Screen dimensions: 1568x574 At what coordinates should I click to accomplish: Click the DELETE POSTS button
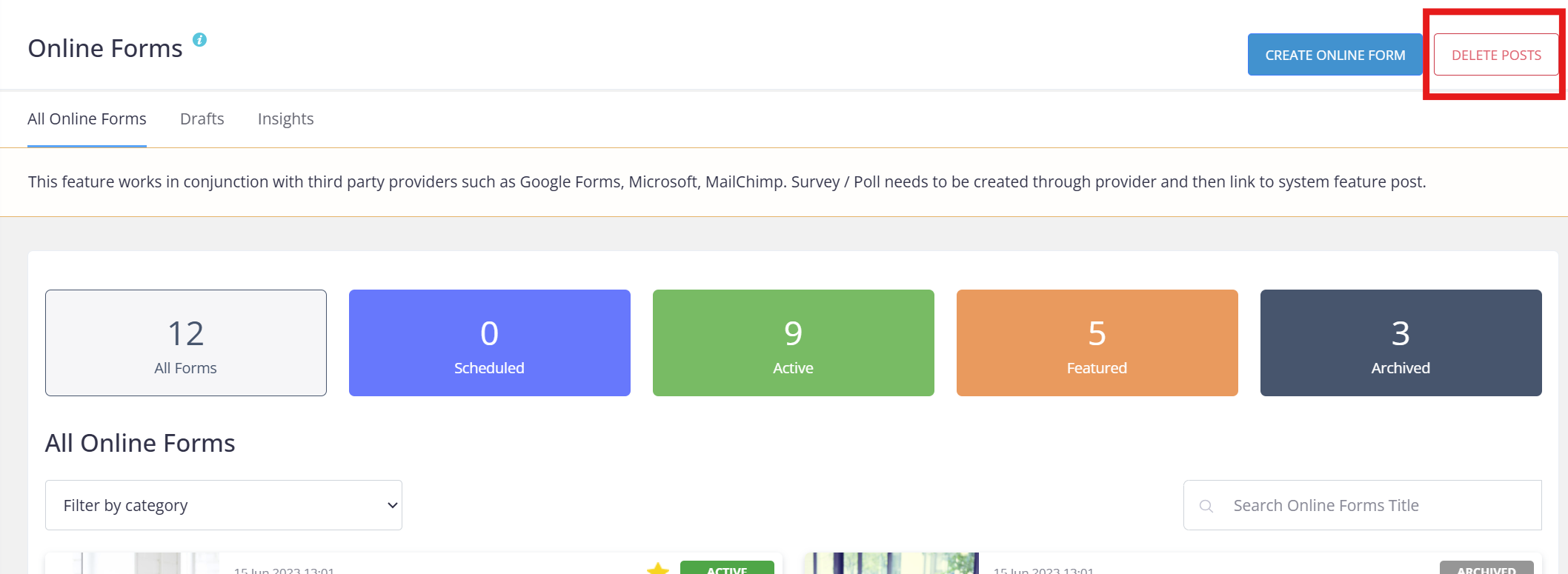coord(1496,55)
